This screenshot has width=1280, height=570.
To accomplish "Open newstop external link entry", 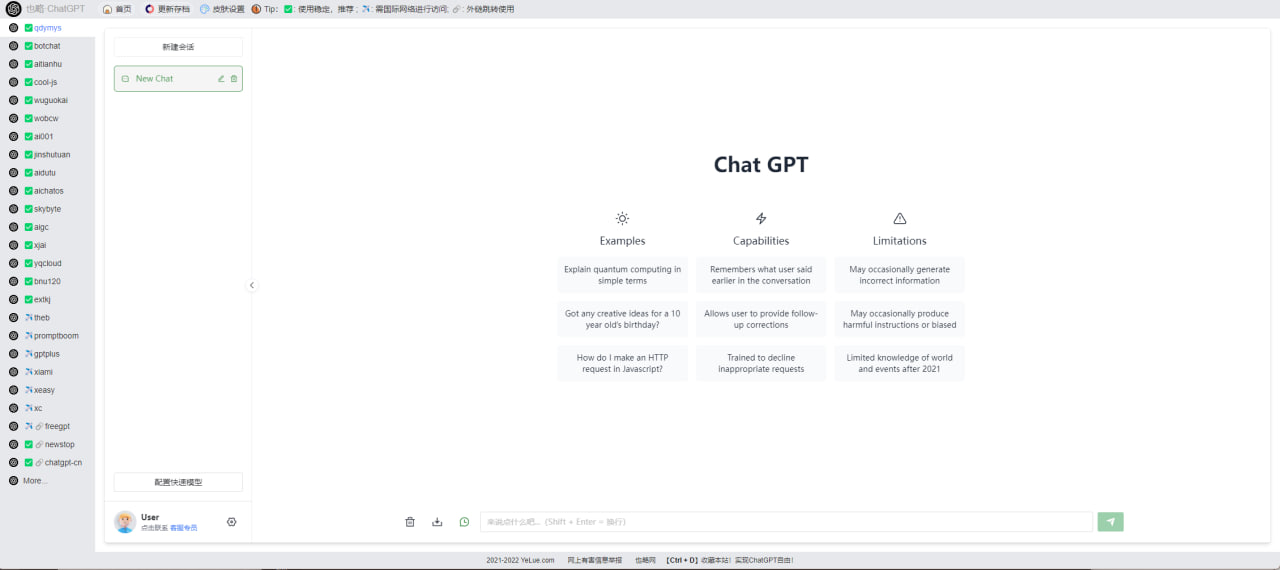I will 47,444.
